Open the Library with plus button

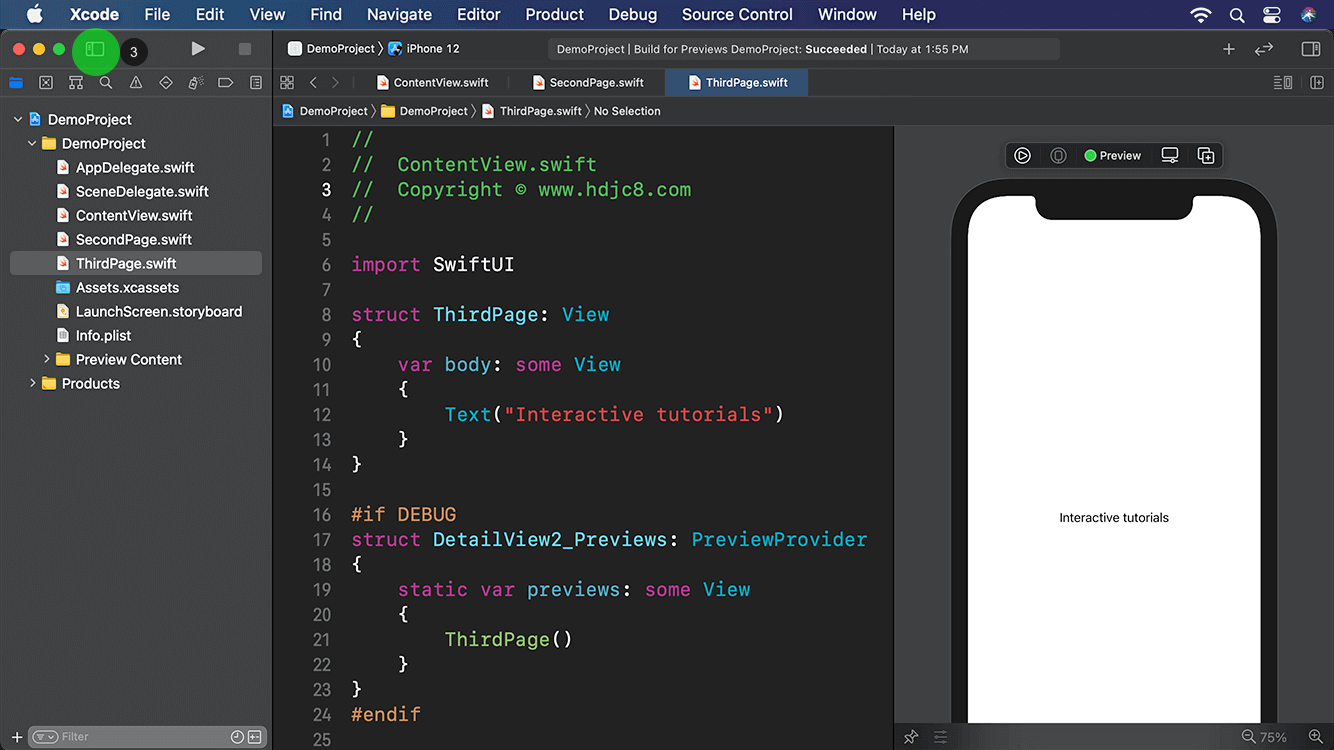click(1229, 49)
